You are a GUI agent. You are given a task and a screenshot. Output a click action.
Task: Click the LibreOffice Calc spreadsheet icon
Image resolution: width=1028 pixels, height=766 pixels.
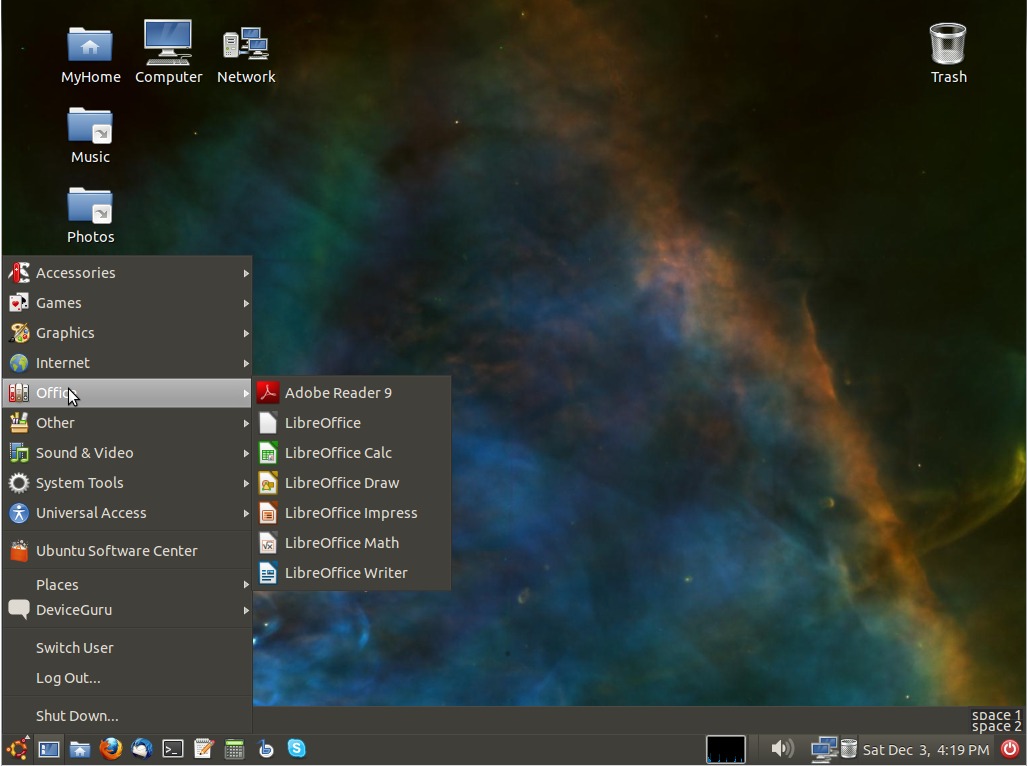click(267, 453)
